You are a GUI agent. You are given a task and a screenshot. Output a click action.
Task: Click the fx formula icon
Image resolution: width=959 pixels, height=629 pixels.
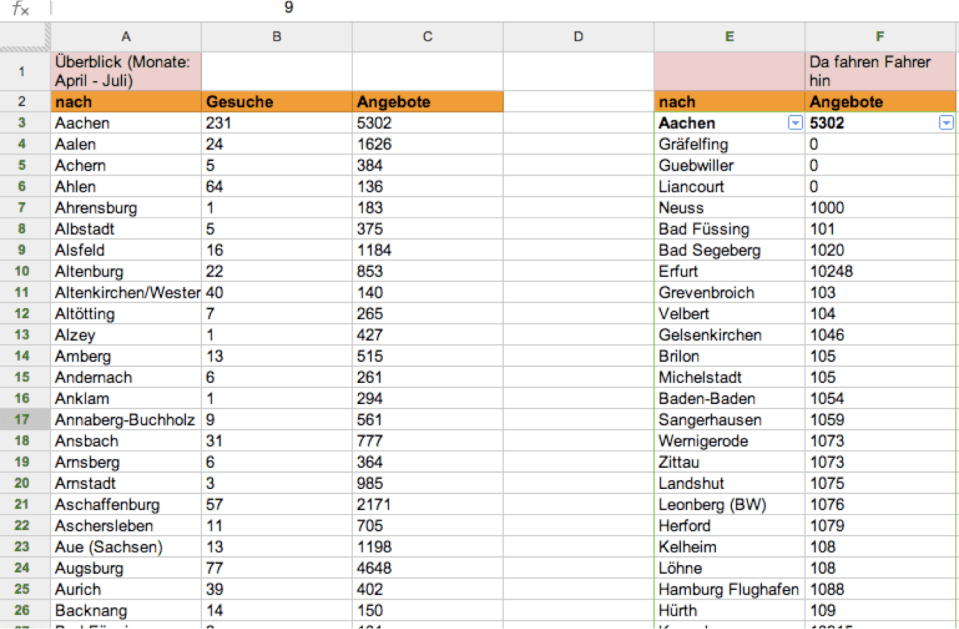click(20, 9)
